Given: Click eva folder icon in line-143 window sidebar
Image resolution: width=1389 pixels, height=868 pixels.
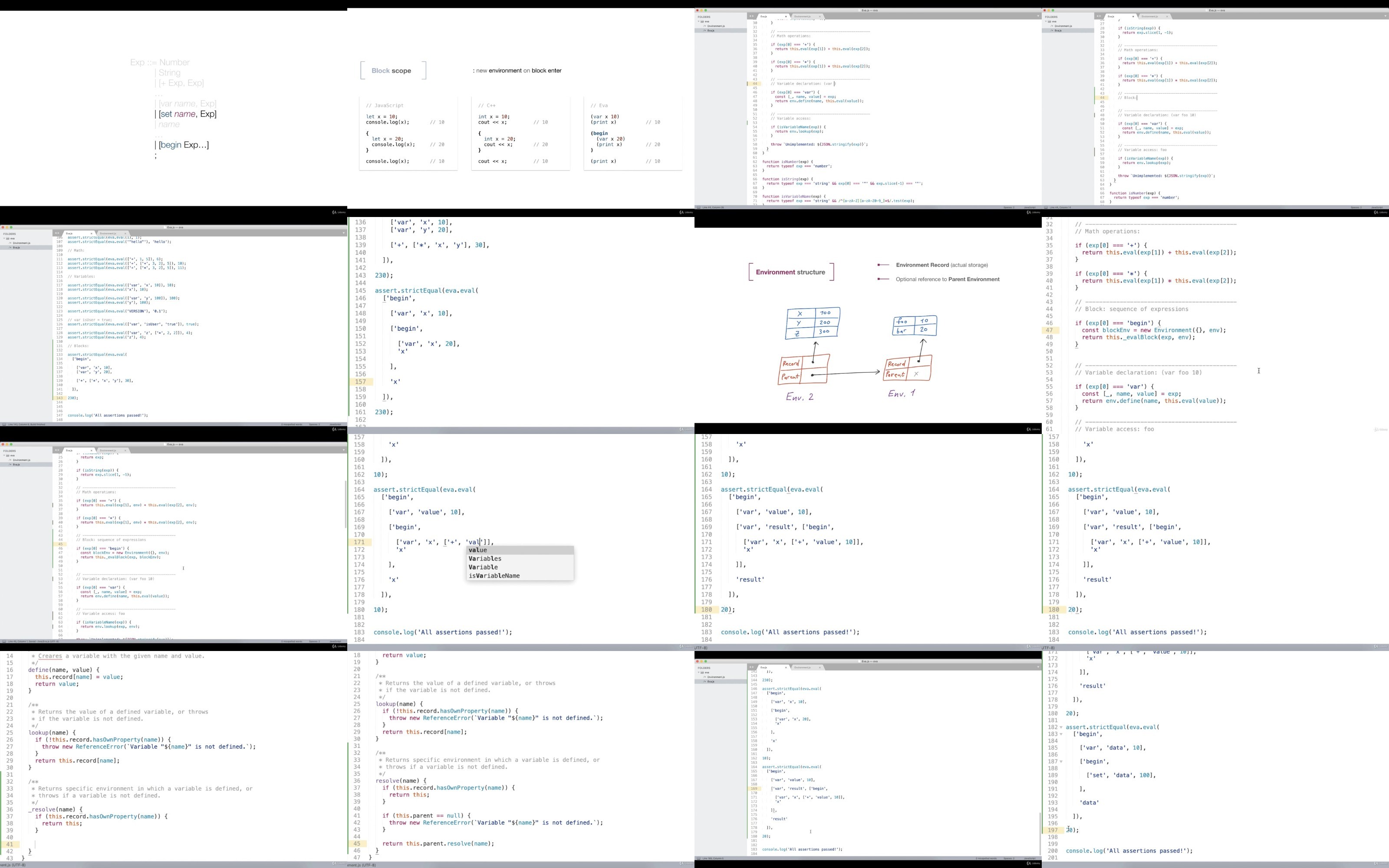Looking at the screenshot, I should [8, 238].
